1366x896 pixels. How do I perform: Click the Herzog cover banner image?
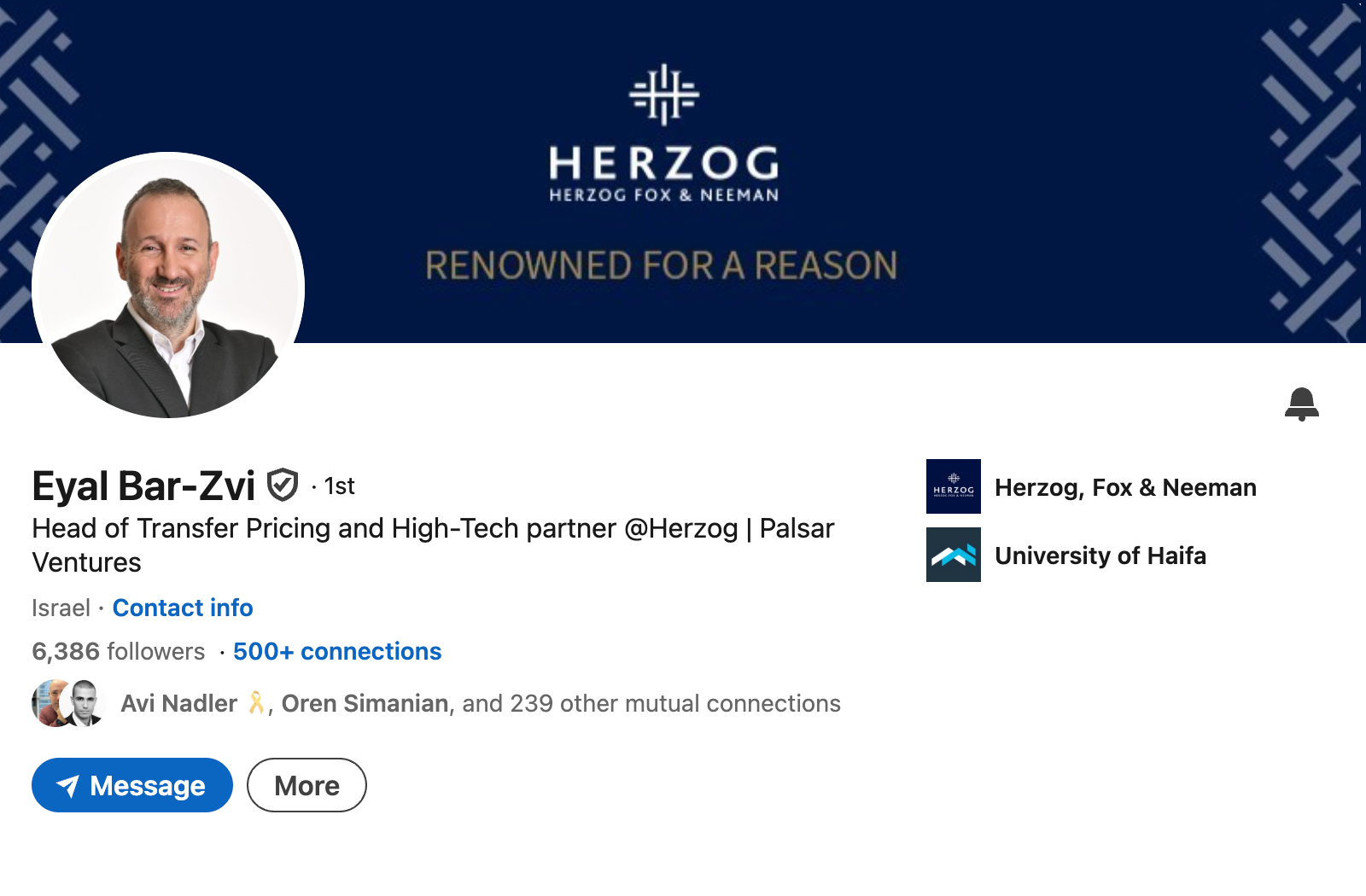click(x=683, y=171)
